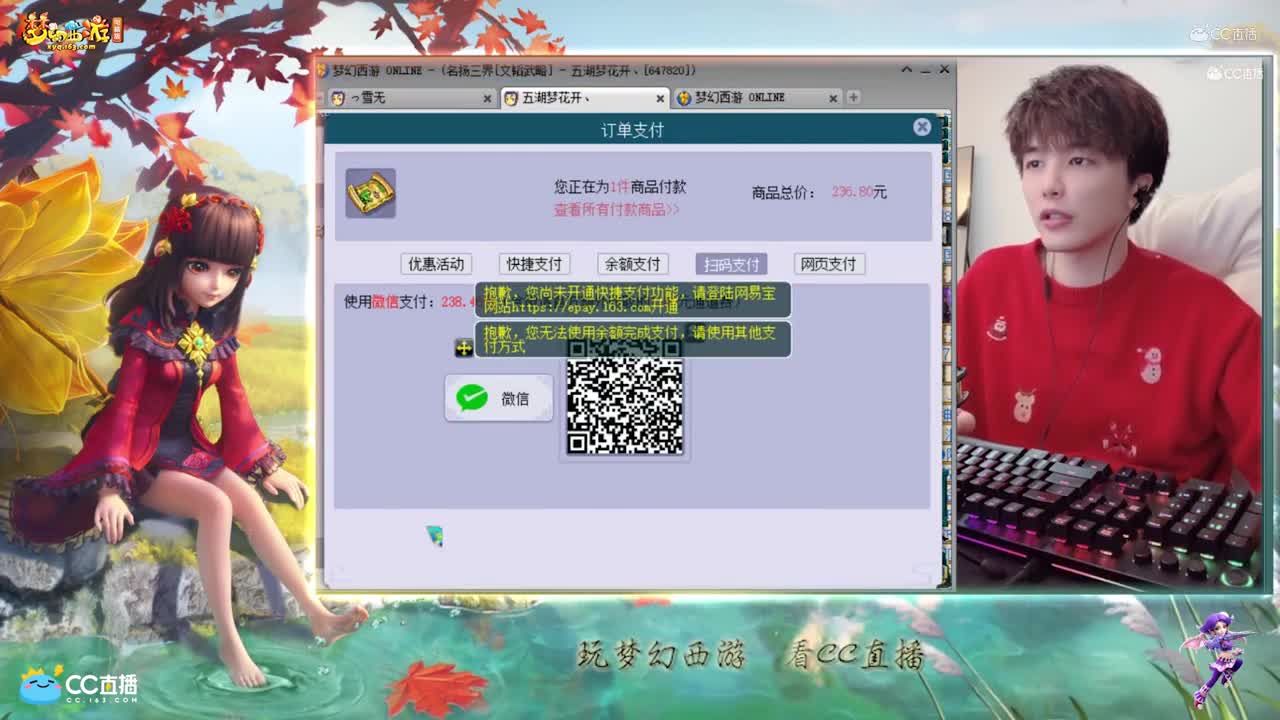Click the 优惠活动 option
This screenshot has height=720, width=1280.
[x=437, y=264]
